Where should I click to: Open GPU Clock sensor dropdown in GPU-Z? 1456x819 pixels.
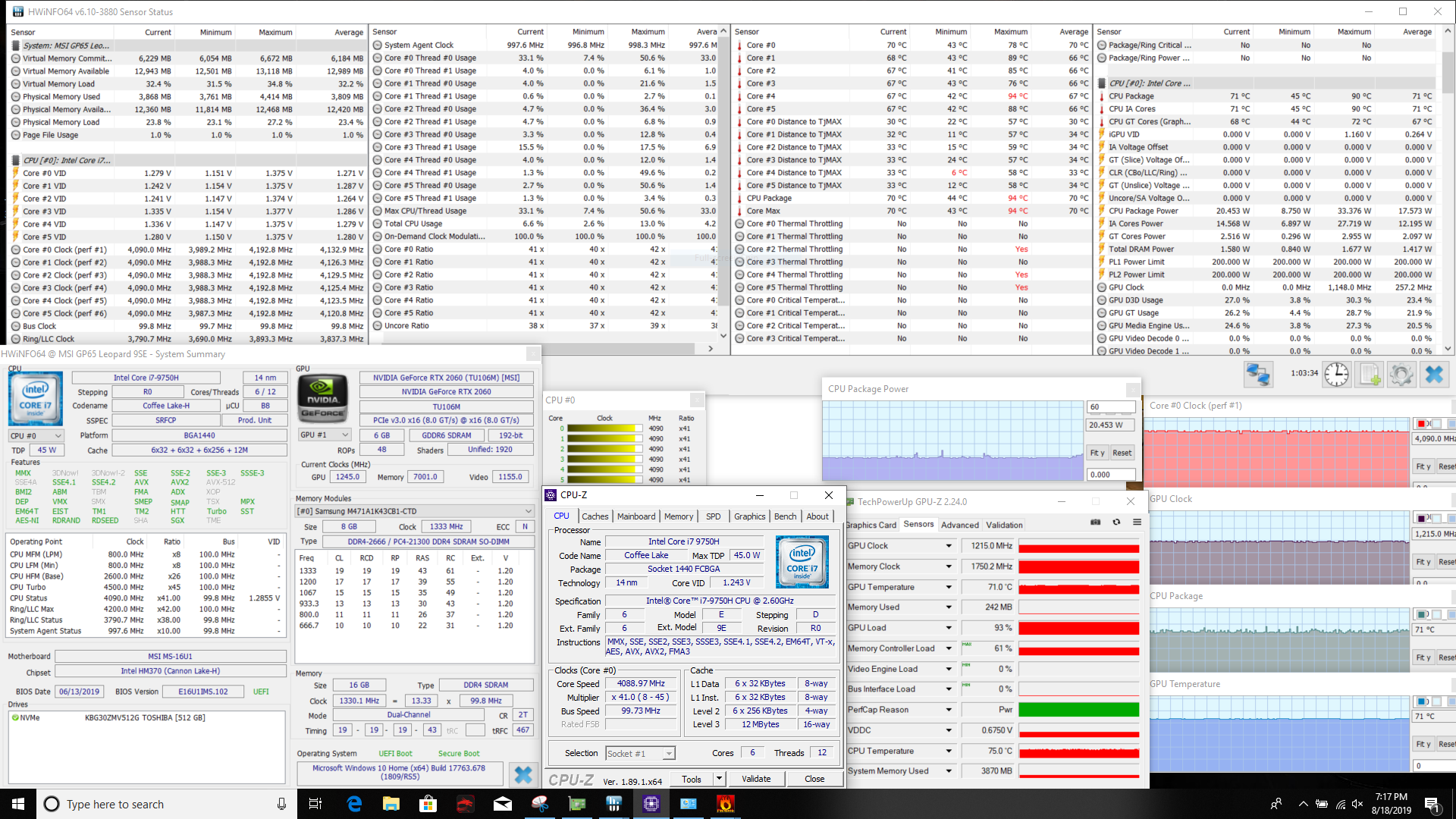click(948, 546)
